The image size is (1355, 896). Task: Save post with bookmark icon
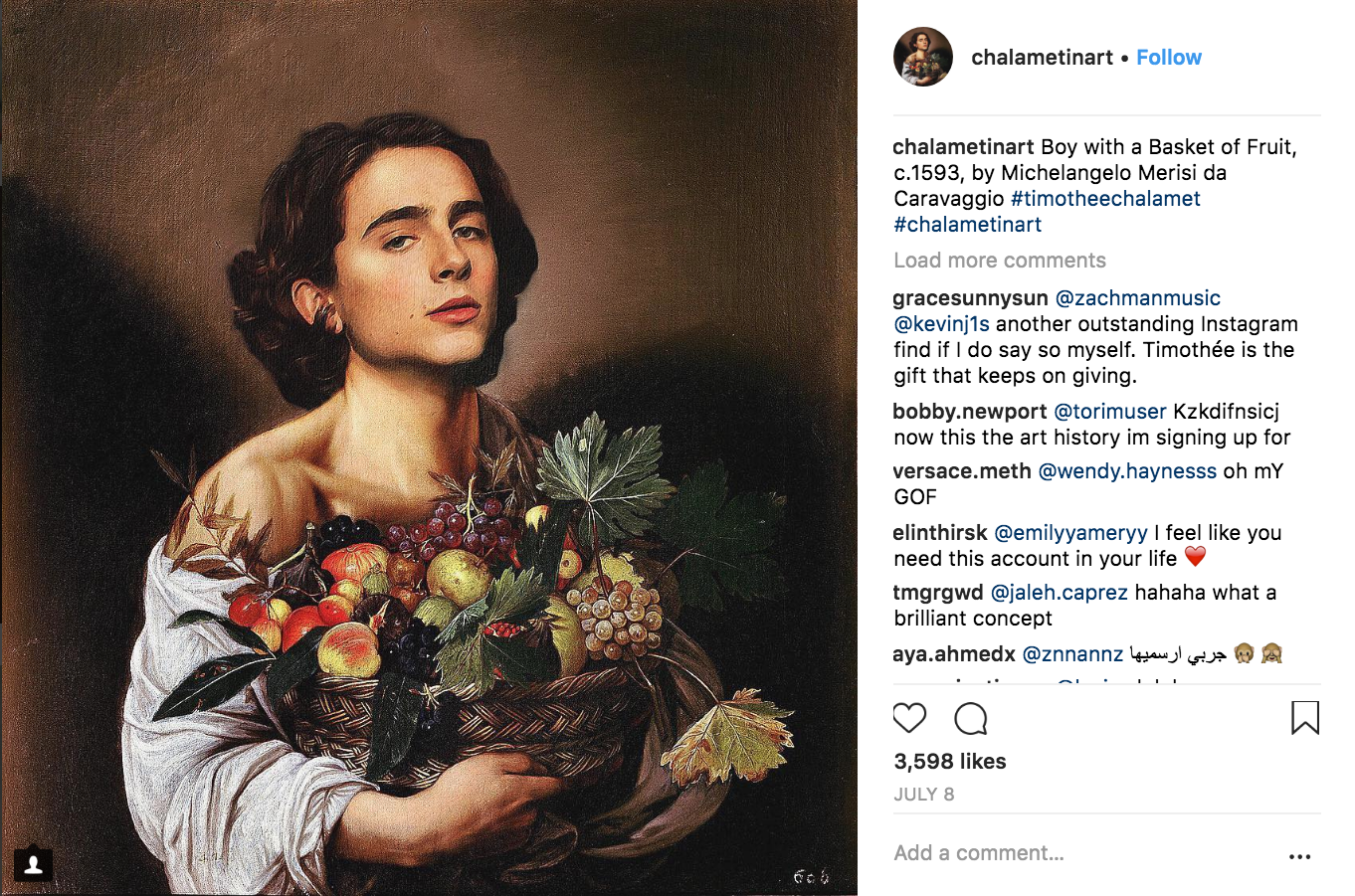(1304, 718)
